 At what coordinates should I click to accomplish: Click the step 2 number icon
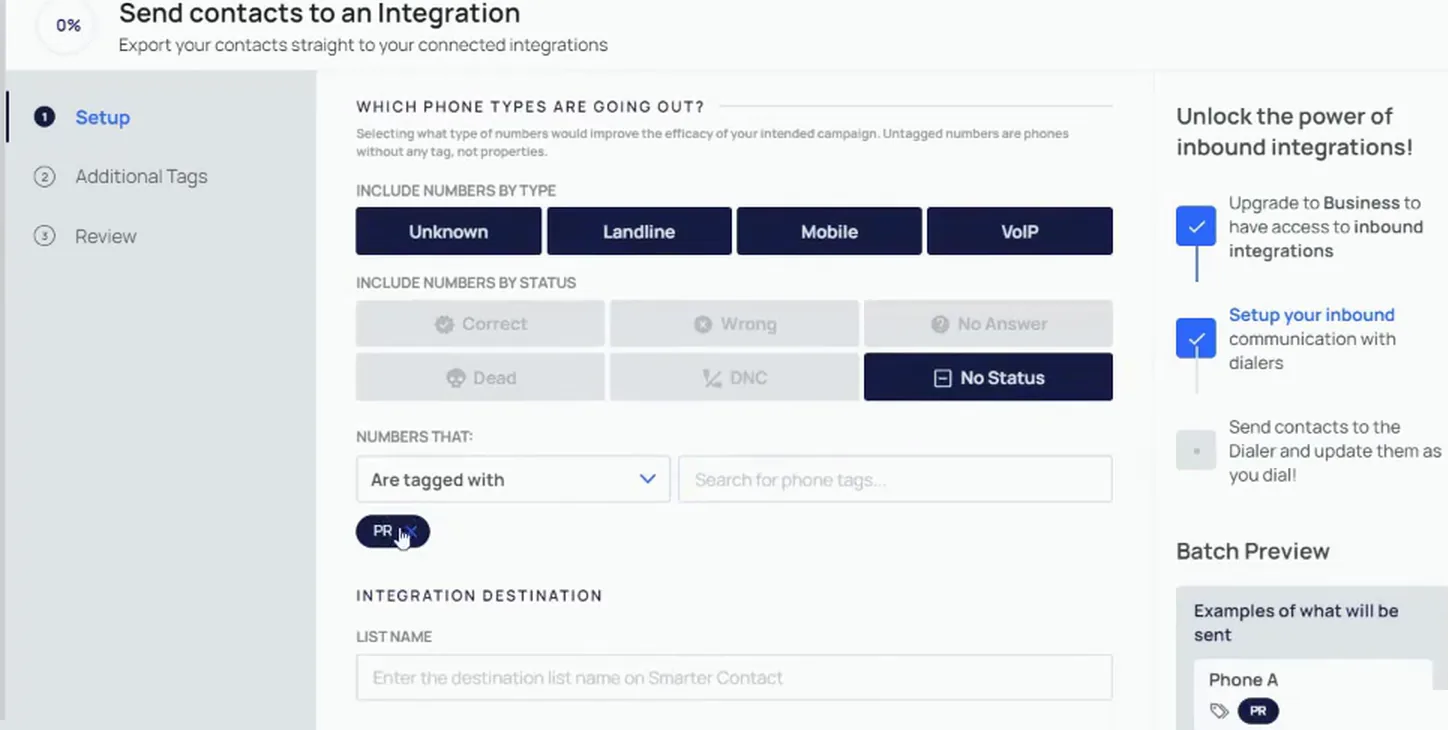click(44, 177)
